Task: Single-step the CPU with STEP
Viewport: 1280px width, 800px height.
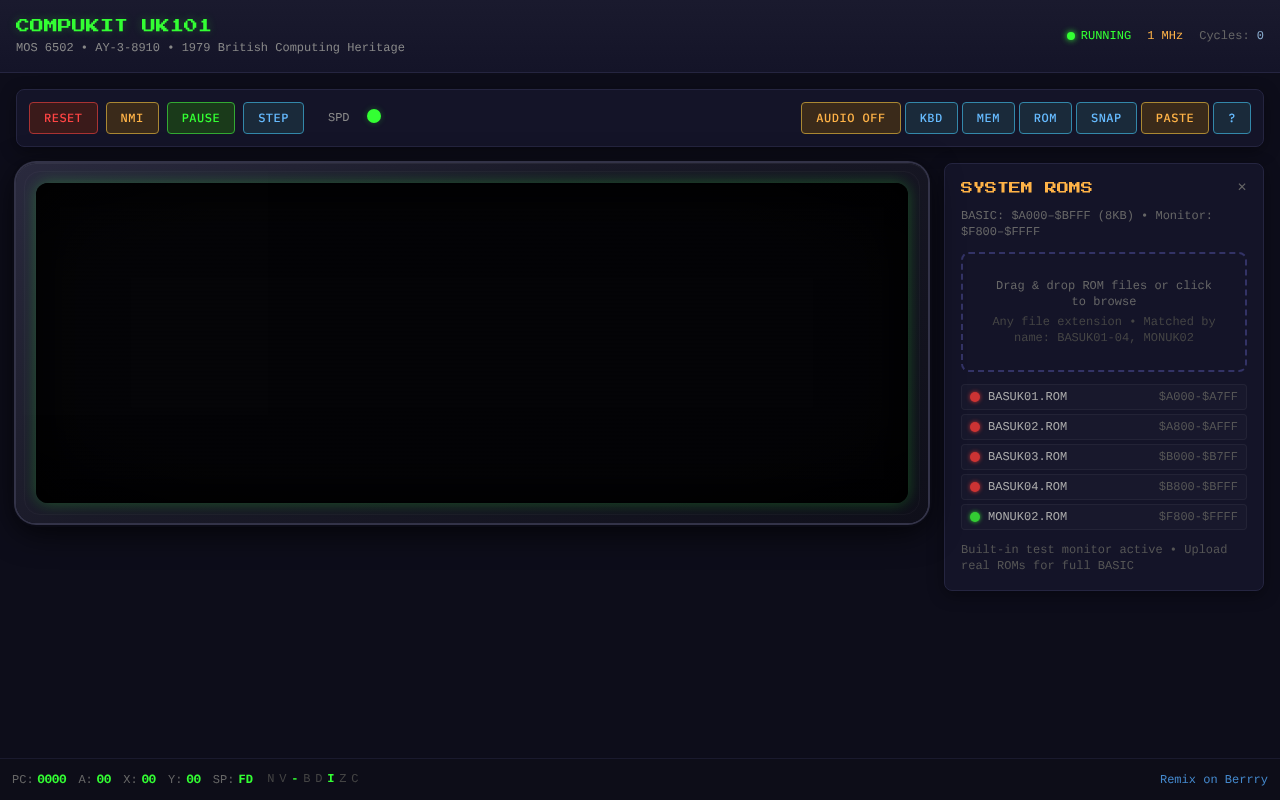Action: point(273,118)
